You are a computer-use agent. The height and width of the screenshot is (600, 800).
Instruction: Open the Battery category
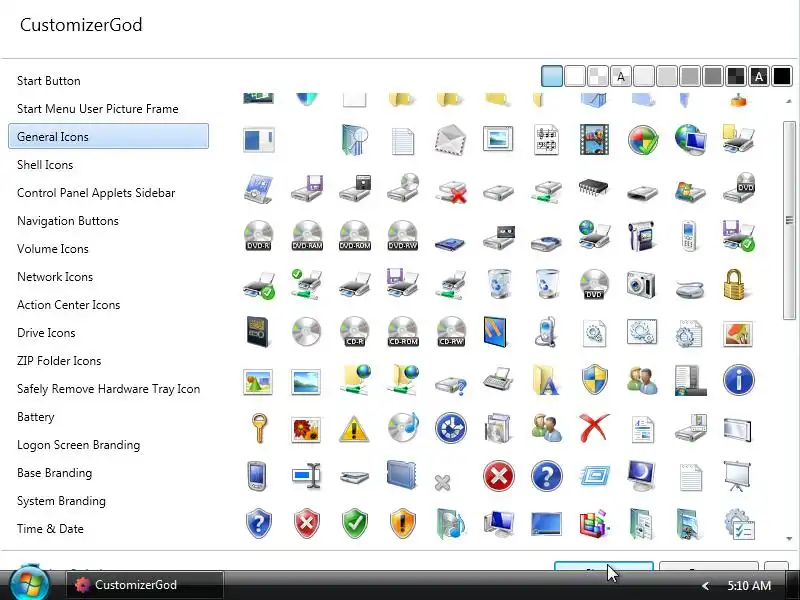pos(35,417)
